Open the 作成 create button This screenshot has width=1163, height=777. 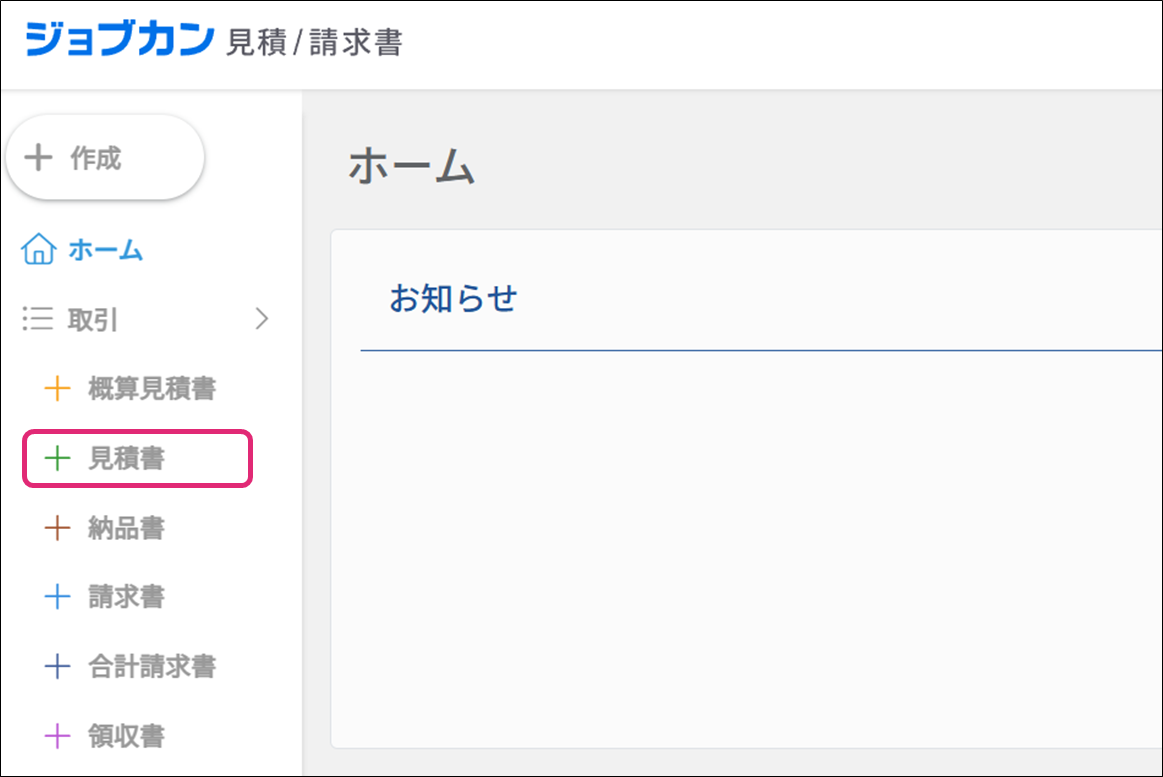coord(105,158)
